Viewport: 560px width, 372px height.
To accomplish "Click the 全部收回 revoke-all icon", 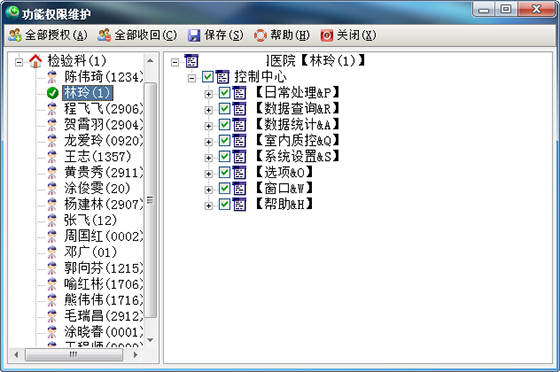I will tap(104, 35).
